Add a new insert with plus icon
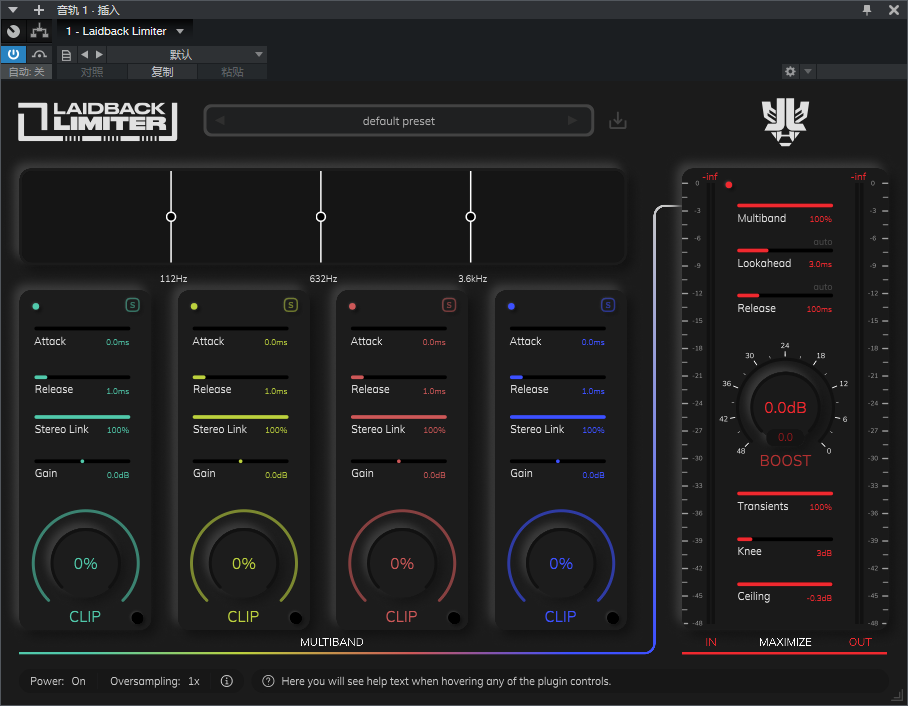 click(39, 10)
